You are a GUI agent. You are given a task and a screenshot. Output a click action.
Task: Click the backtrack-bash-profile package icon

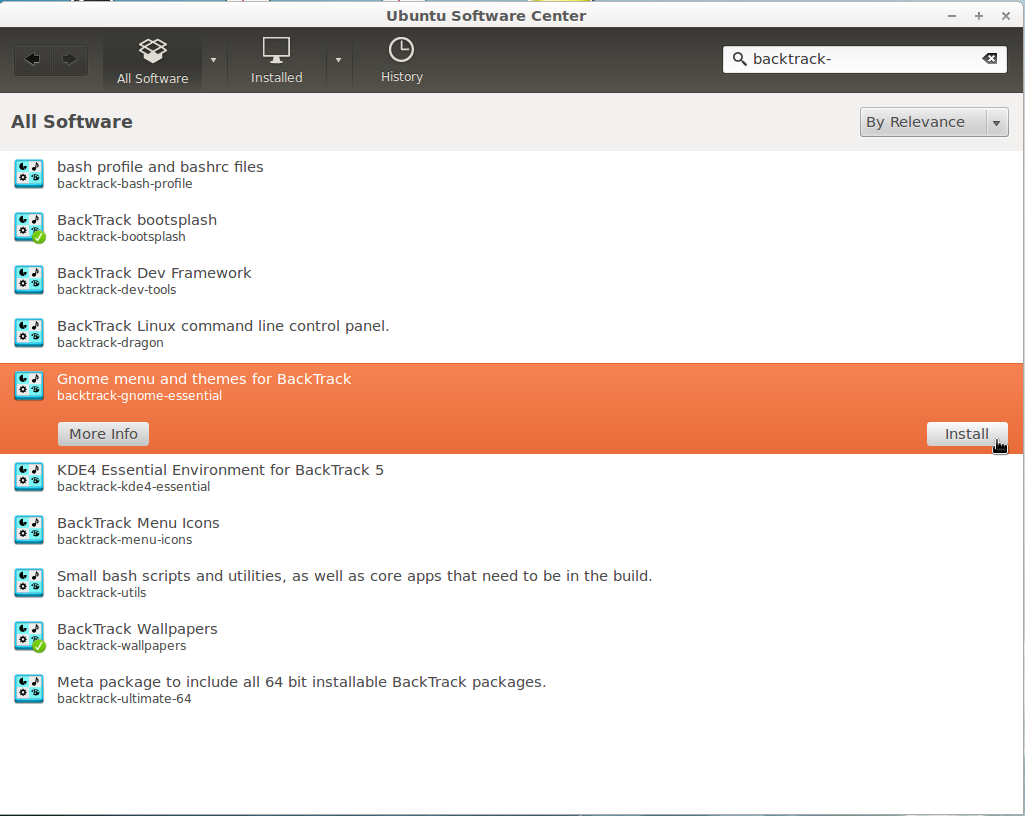pos(28,173)
